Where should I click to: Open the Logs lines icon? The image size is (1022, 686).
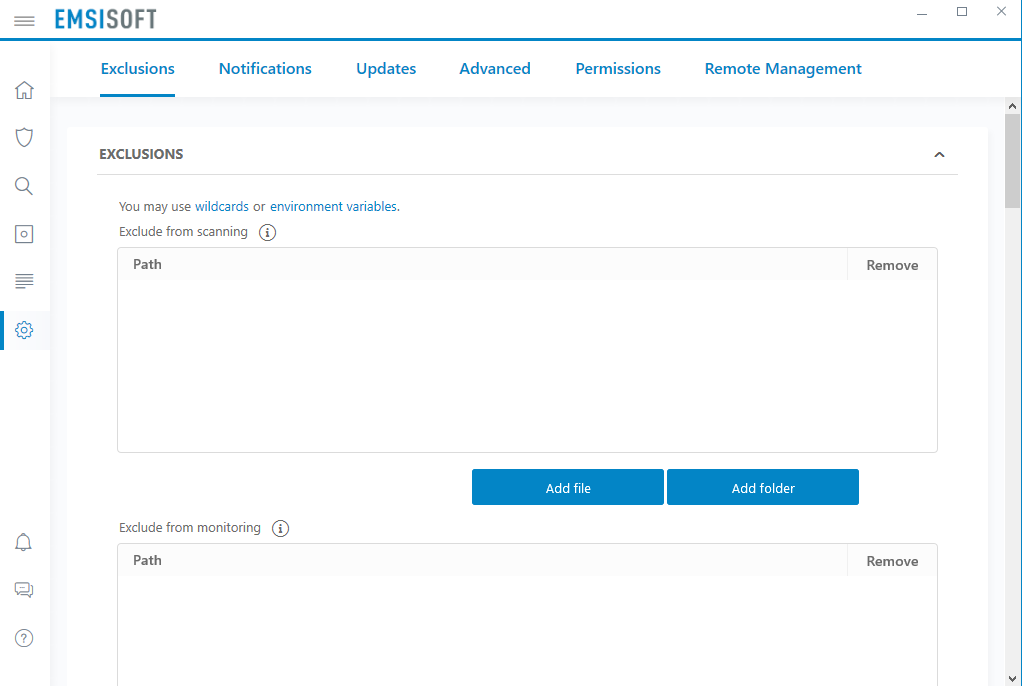24,281
